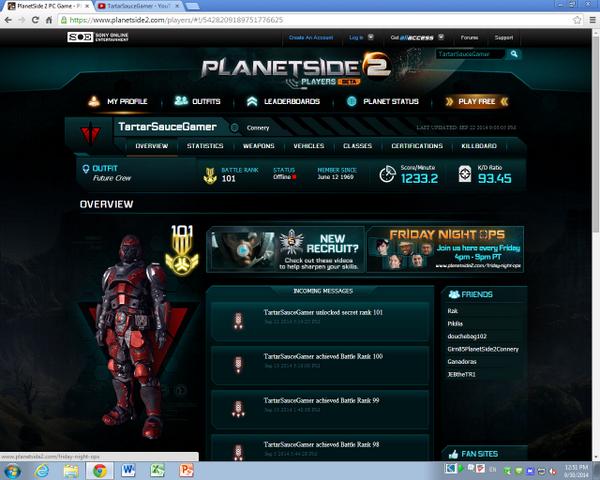
Task: Click the player search magnifier button
Action: (514, 54)
